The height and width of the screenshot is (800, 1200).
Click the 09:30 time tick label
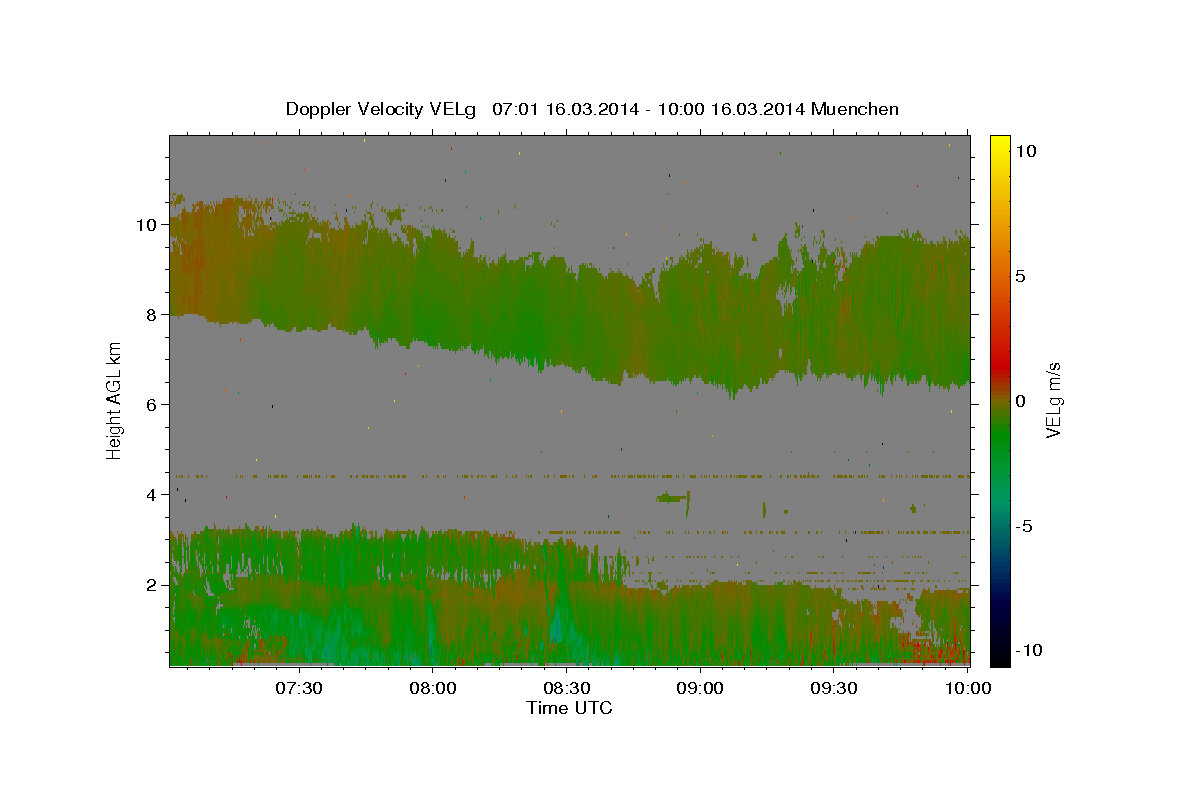coord(834,688)
